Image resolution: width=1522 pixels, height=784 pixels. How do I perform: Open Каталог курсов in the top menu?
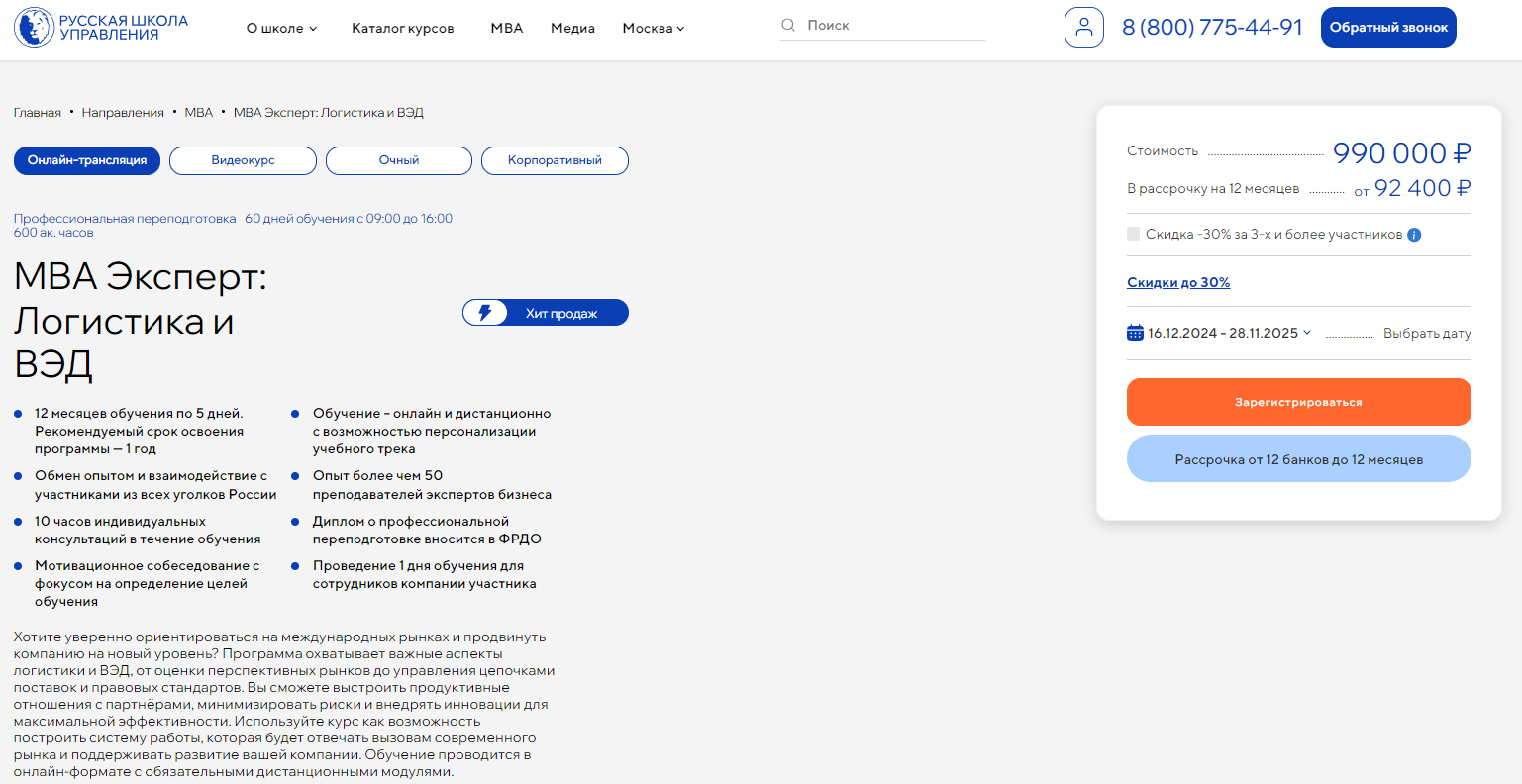tap(403, 28)
